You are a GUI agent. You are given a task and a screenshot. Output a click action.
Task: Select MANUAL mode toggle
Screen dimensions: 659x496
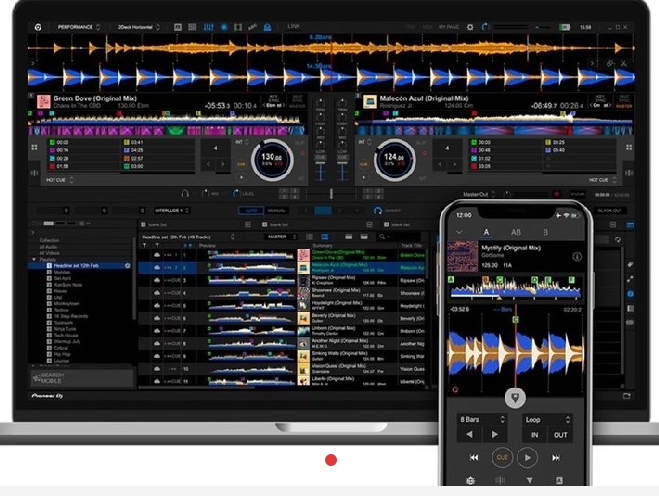point(277,210)
